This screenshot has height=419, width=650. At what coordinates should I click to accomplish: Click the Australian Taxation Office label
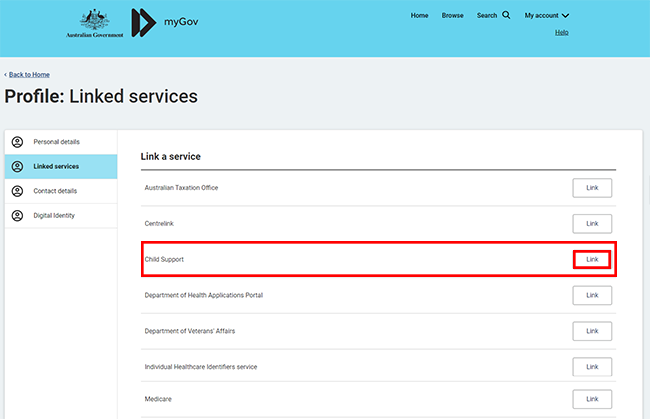(x=181, y=188)
